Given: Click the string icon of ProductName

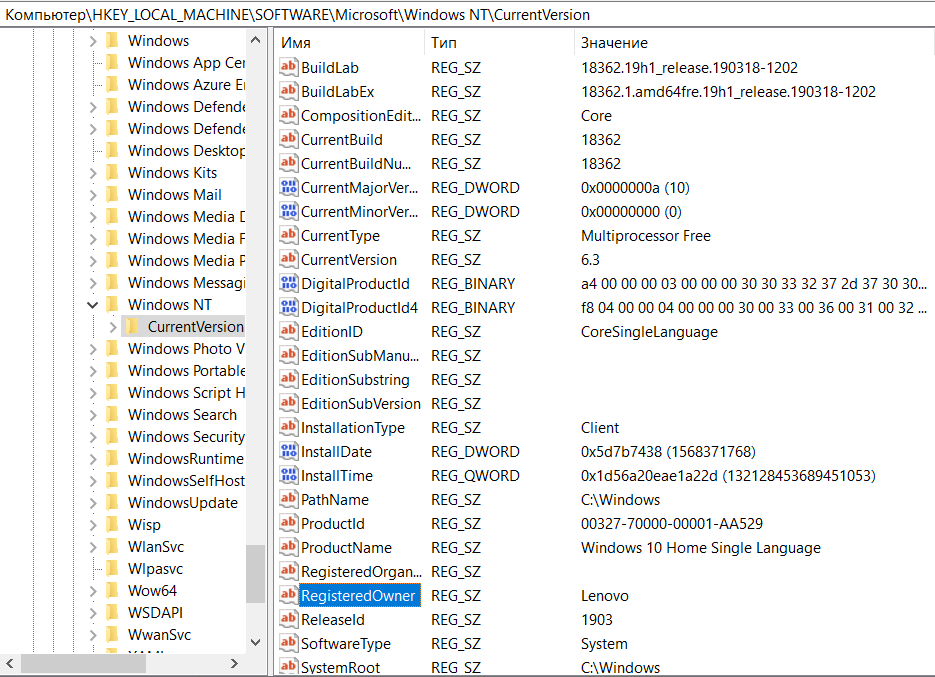Looking at the screenshot, I should tap(289, 547).
